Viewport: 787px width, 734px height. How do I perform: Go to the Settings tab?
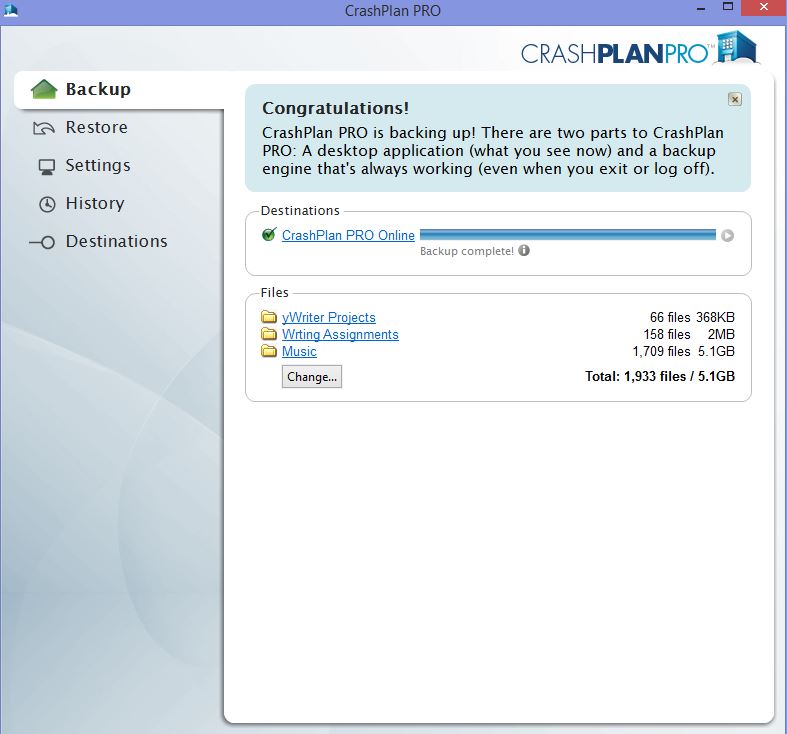(98, 166)
